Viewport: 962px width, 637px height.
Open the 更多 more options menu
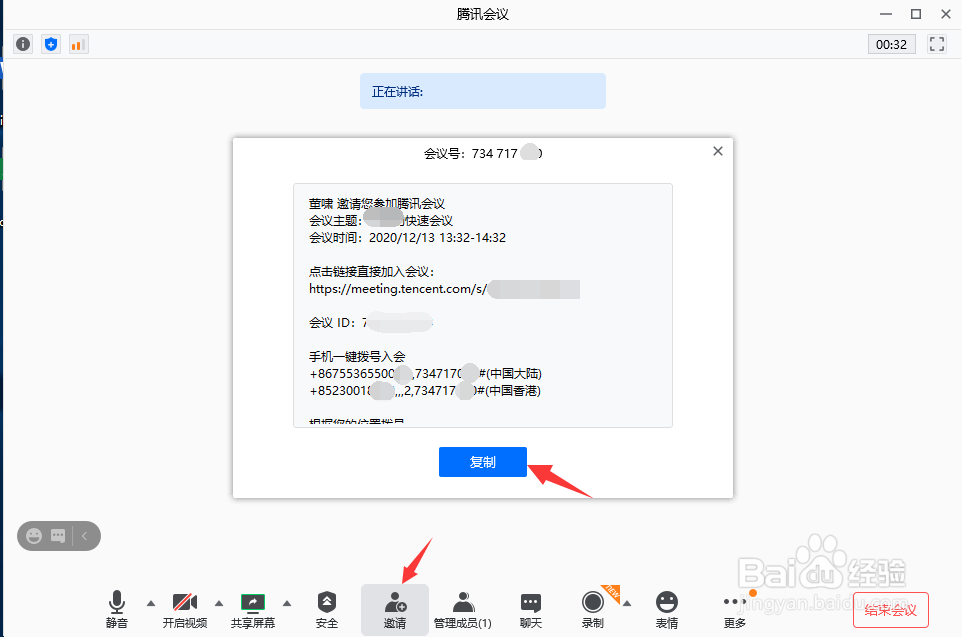(x=733, y=608)
